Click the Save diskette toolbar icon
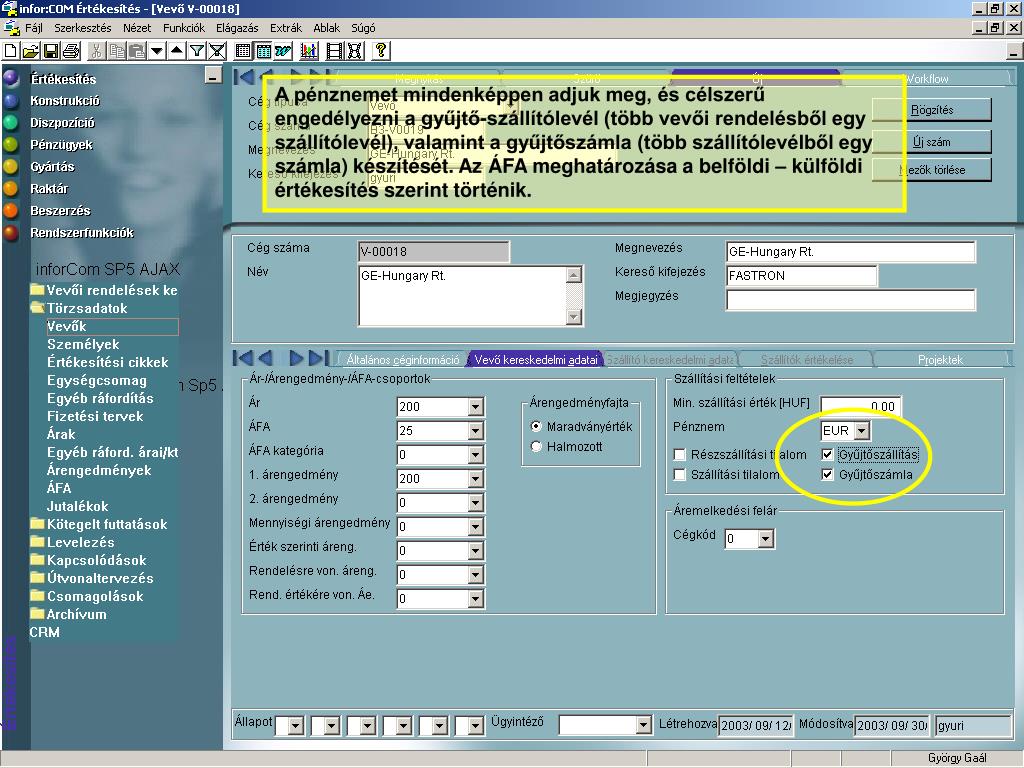1024x768 pixels. click(50, 51)
